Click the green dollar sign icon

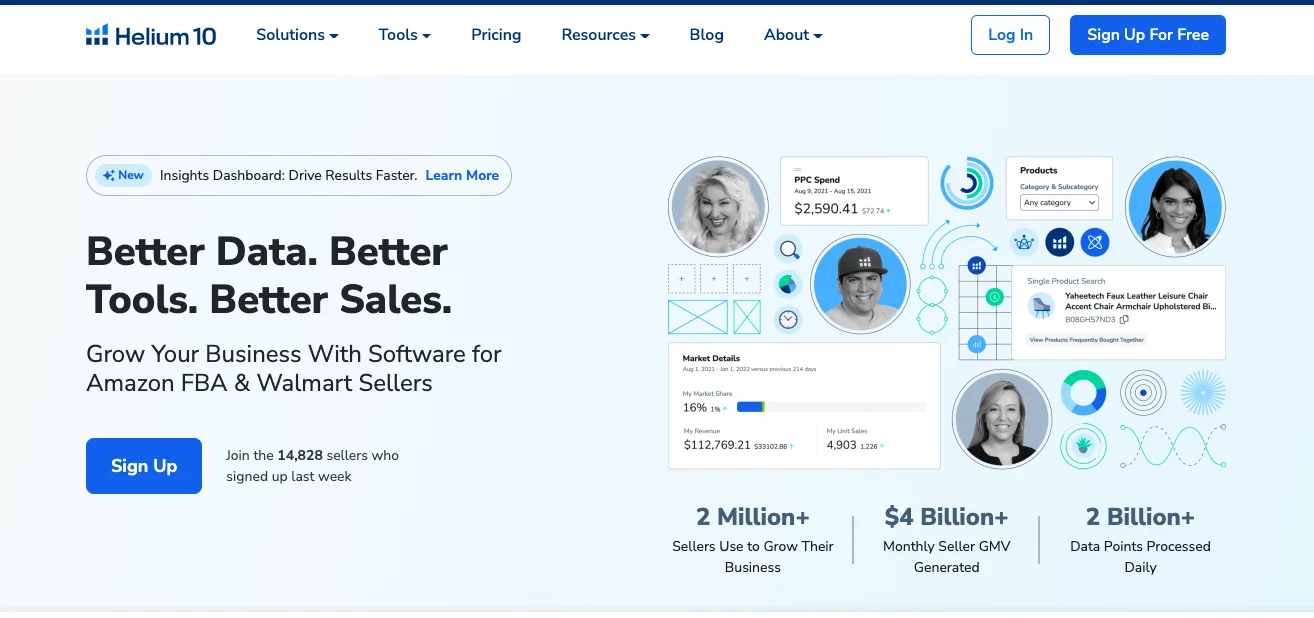[994, 297]
